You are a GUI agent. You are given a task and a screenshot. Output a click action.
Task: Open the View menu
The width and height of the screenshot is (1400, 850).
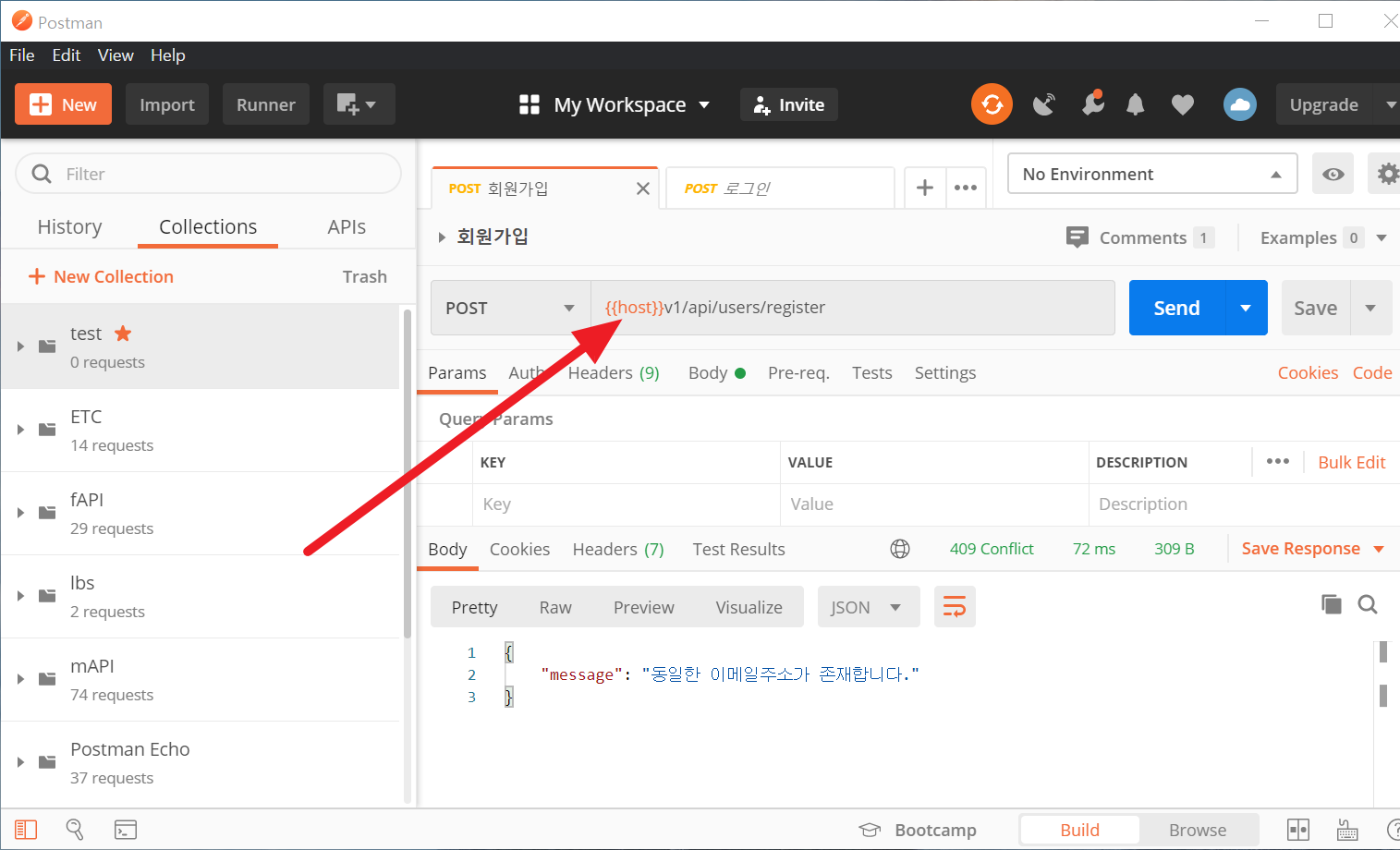(116, 55)
